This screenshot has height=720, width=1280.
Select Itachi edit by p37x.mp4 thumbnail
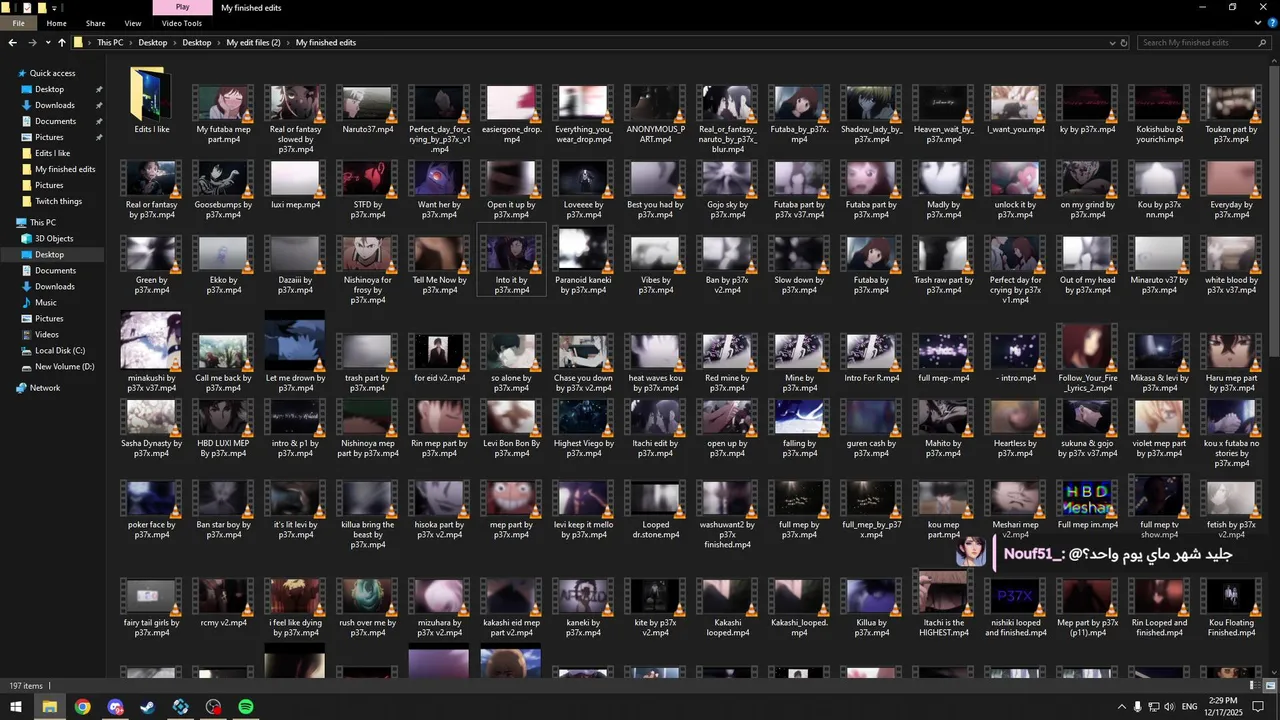(x=655, y=416)
